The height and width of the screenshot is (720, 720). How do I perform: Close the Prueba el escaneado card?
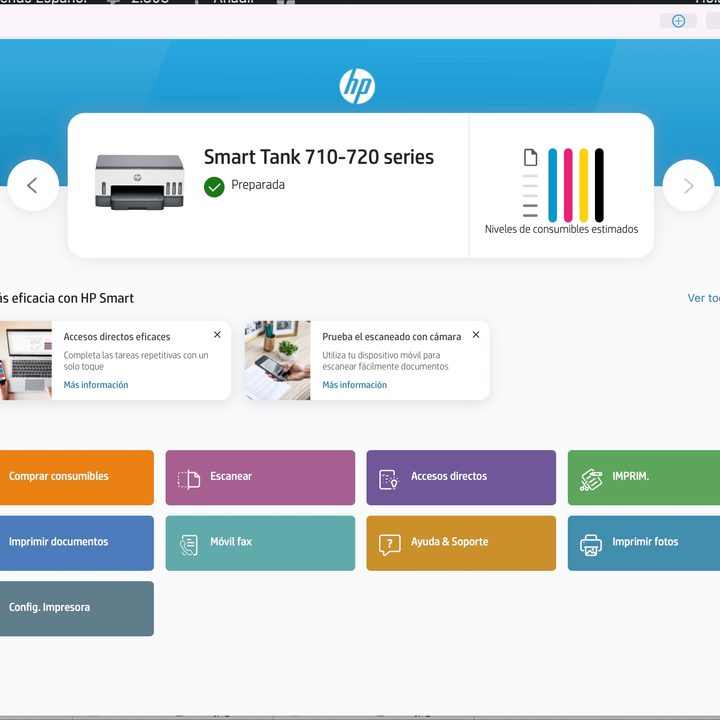coord(475,335)
